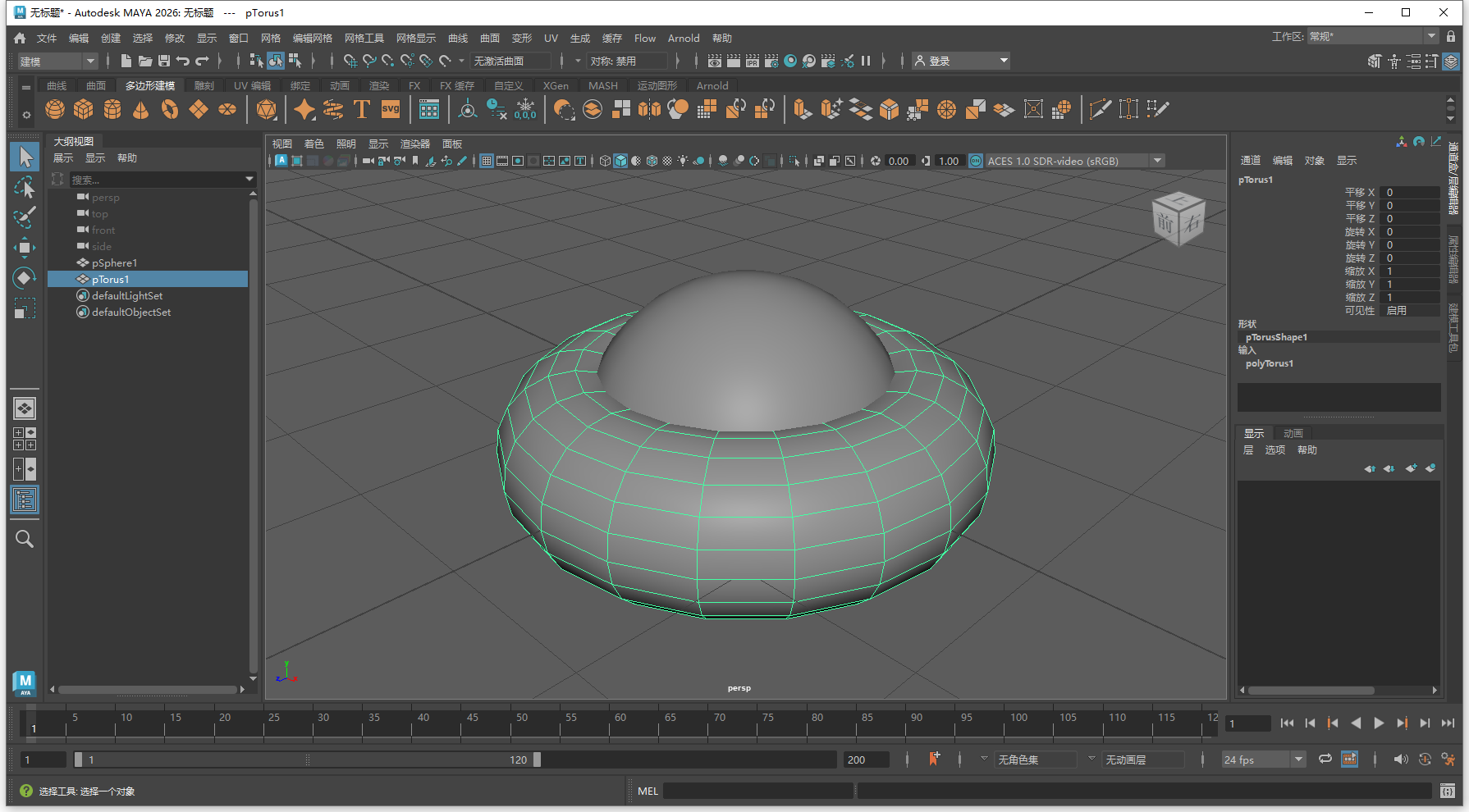Click the Mirror shelf icon

point(649,109)
